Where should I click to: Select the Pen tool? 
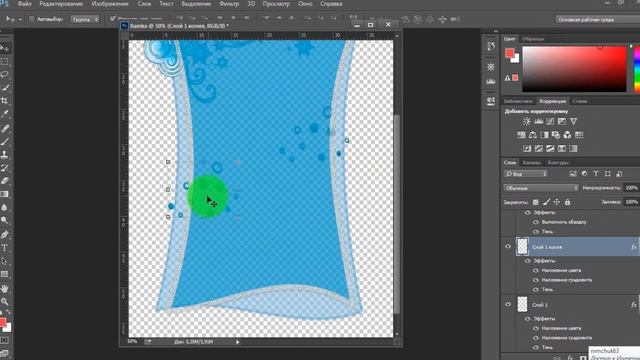click(4, 235)
